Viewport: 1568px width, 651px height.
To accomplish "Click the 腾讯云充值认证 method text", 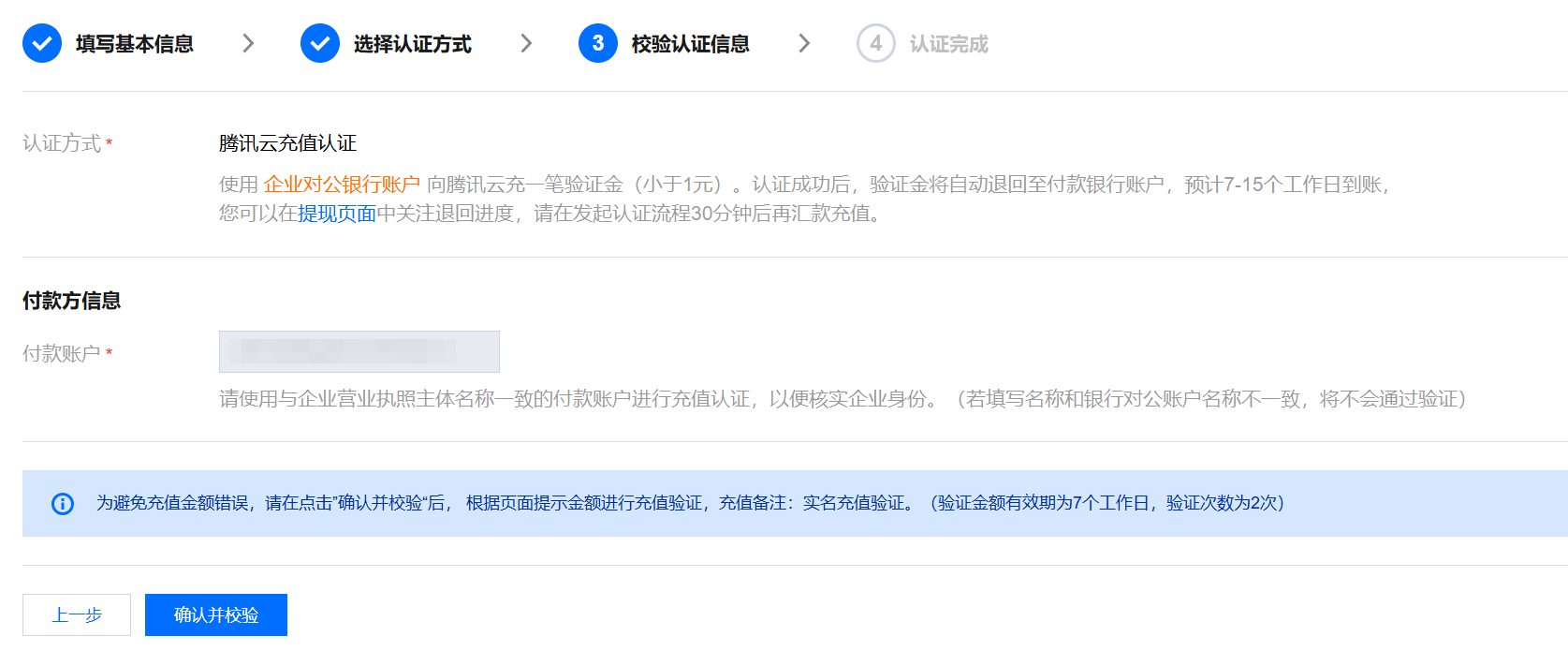I will point(288,143).
